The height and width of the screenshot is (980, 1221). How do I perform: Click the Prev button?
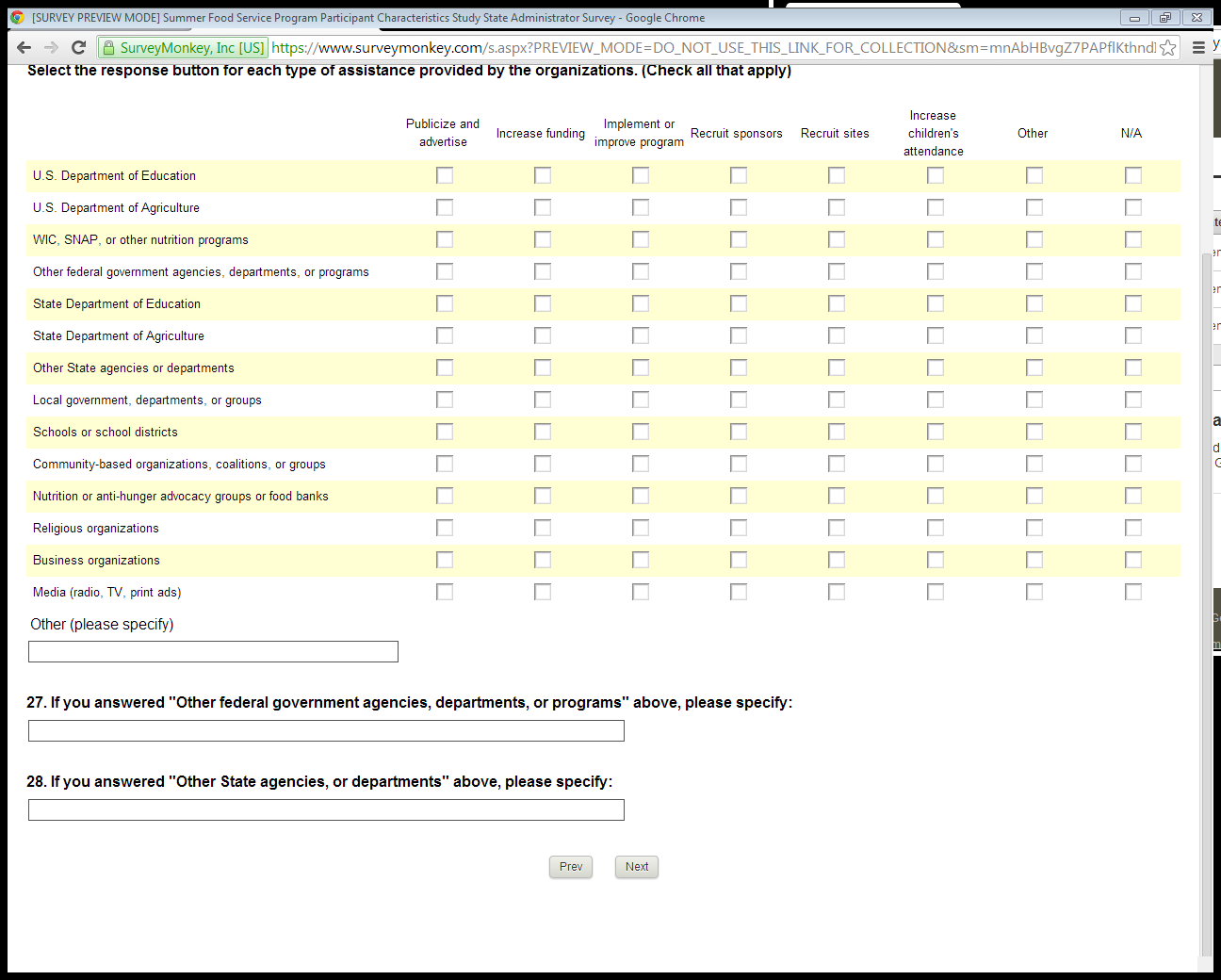(571, 867)
